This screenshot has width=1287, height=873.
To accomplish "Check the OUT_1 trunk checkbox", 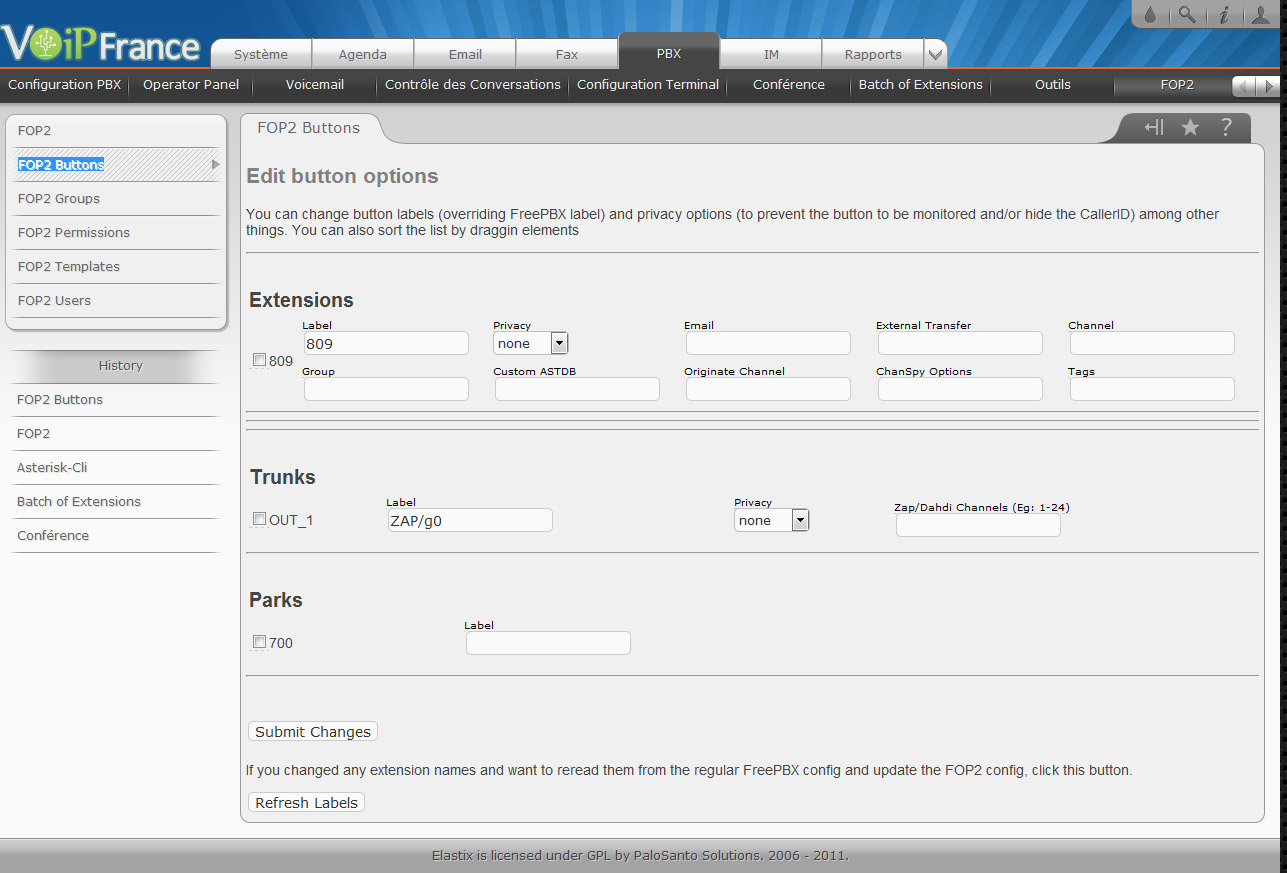I will click(x=260, y=519).
